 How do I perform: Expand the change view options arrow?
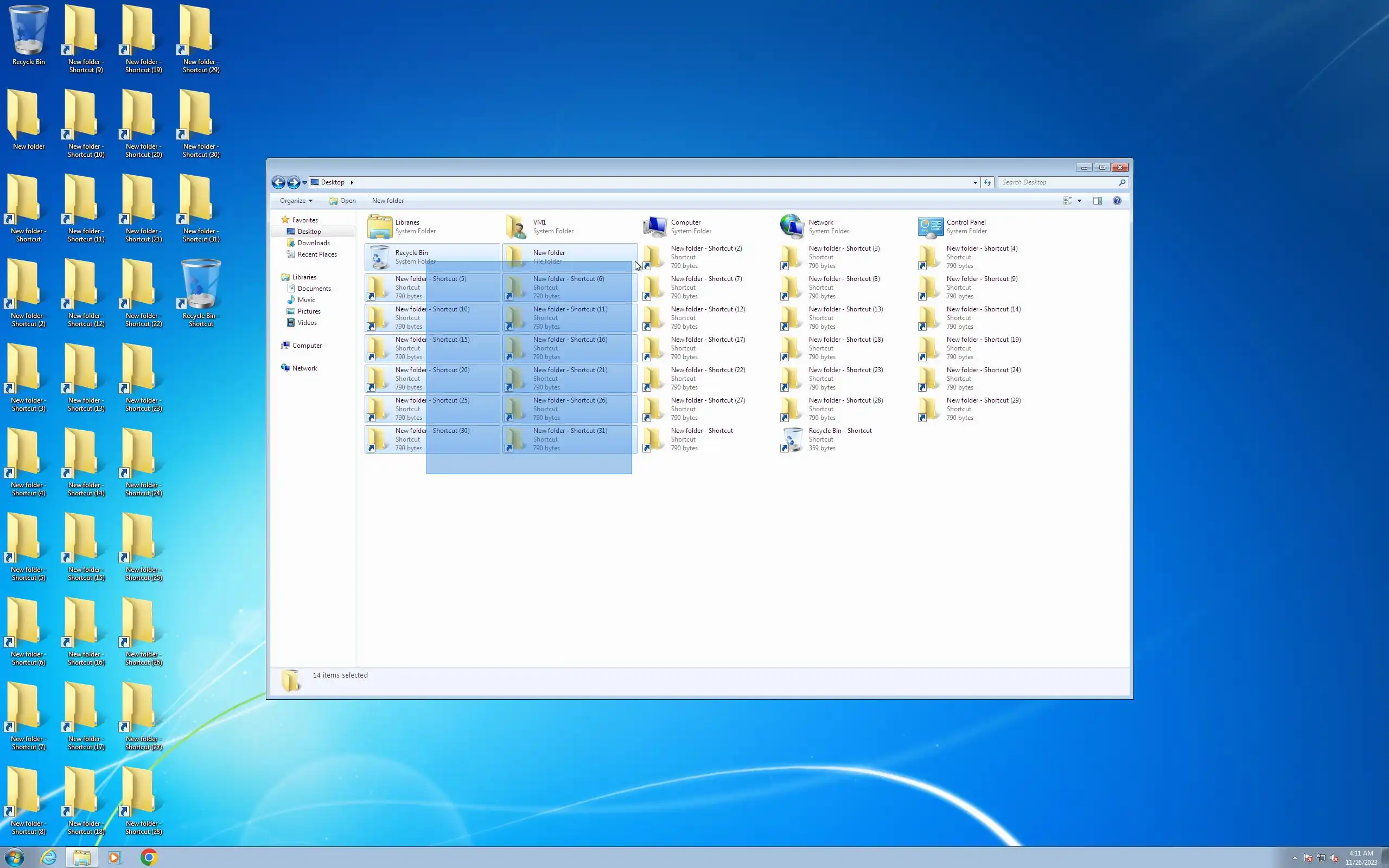click(x=1080, y=201)
